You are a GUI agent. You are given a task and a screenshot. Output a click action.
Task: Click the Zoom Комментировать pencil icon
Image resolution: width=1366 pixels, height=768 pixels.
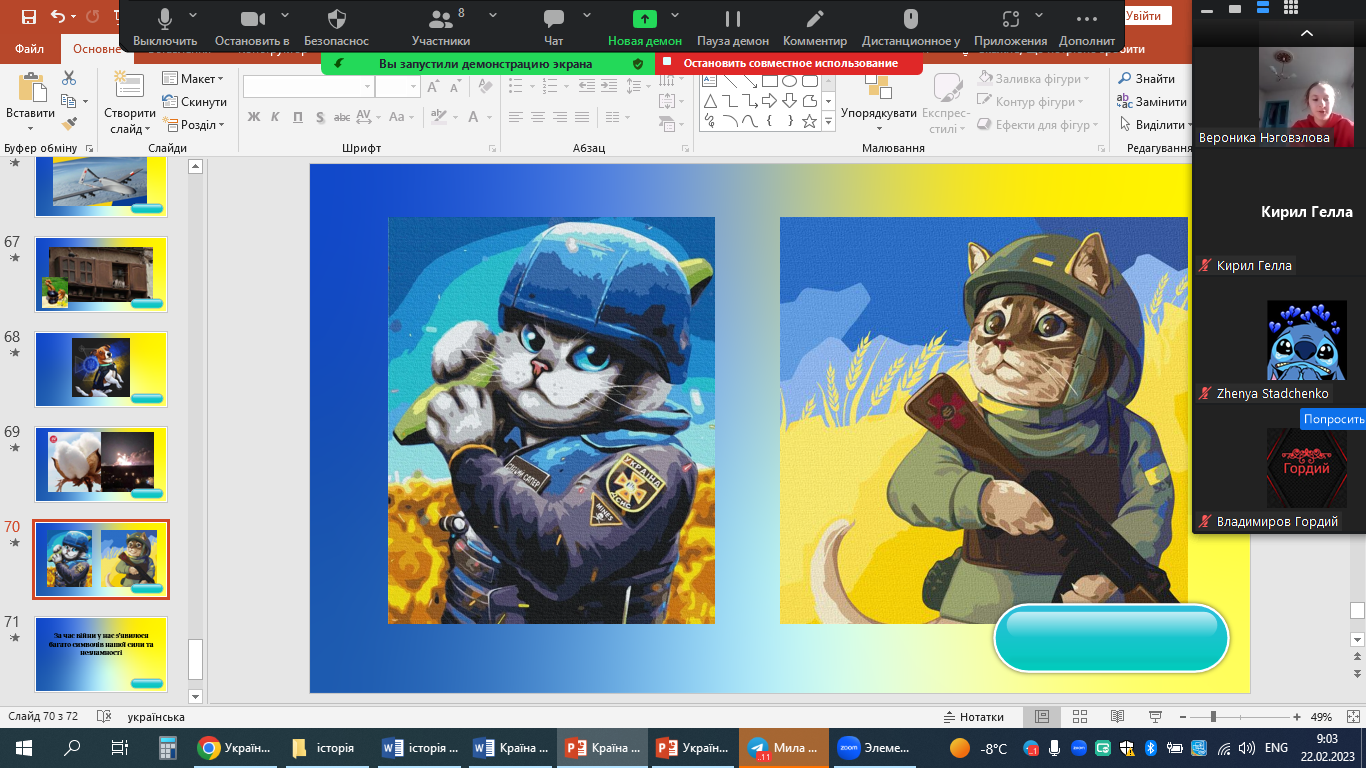(x=815, y=27)
